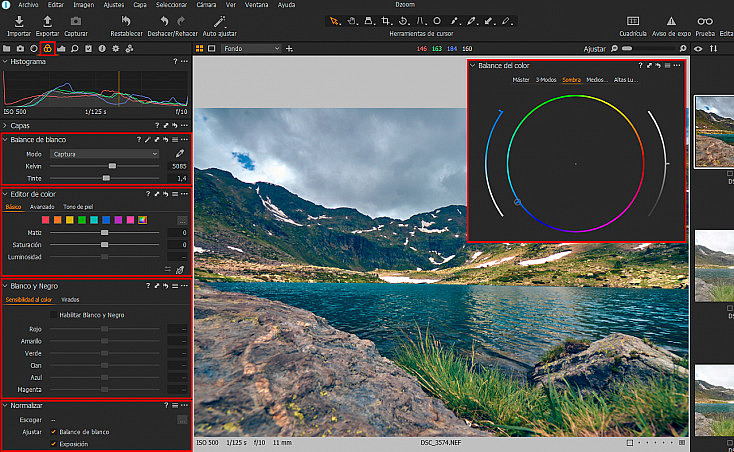Collapse the Editor de color panel
Viewport: 734px width, 452px height.
[5, 194]
